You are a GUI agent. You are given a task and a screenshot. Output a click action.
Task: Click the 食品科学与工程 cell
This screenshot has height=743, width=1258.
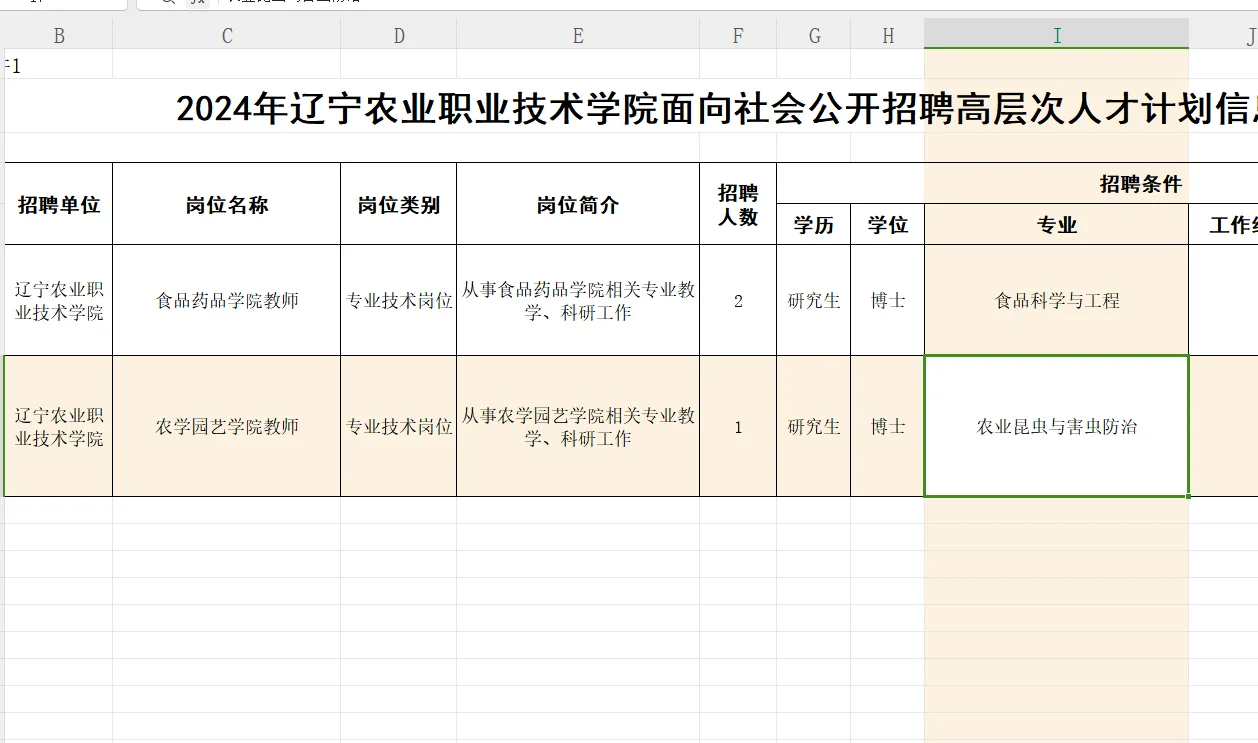point(1057,300)
